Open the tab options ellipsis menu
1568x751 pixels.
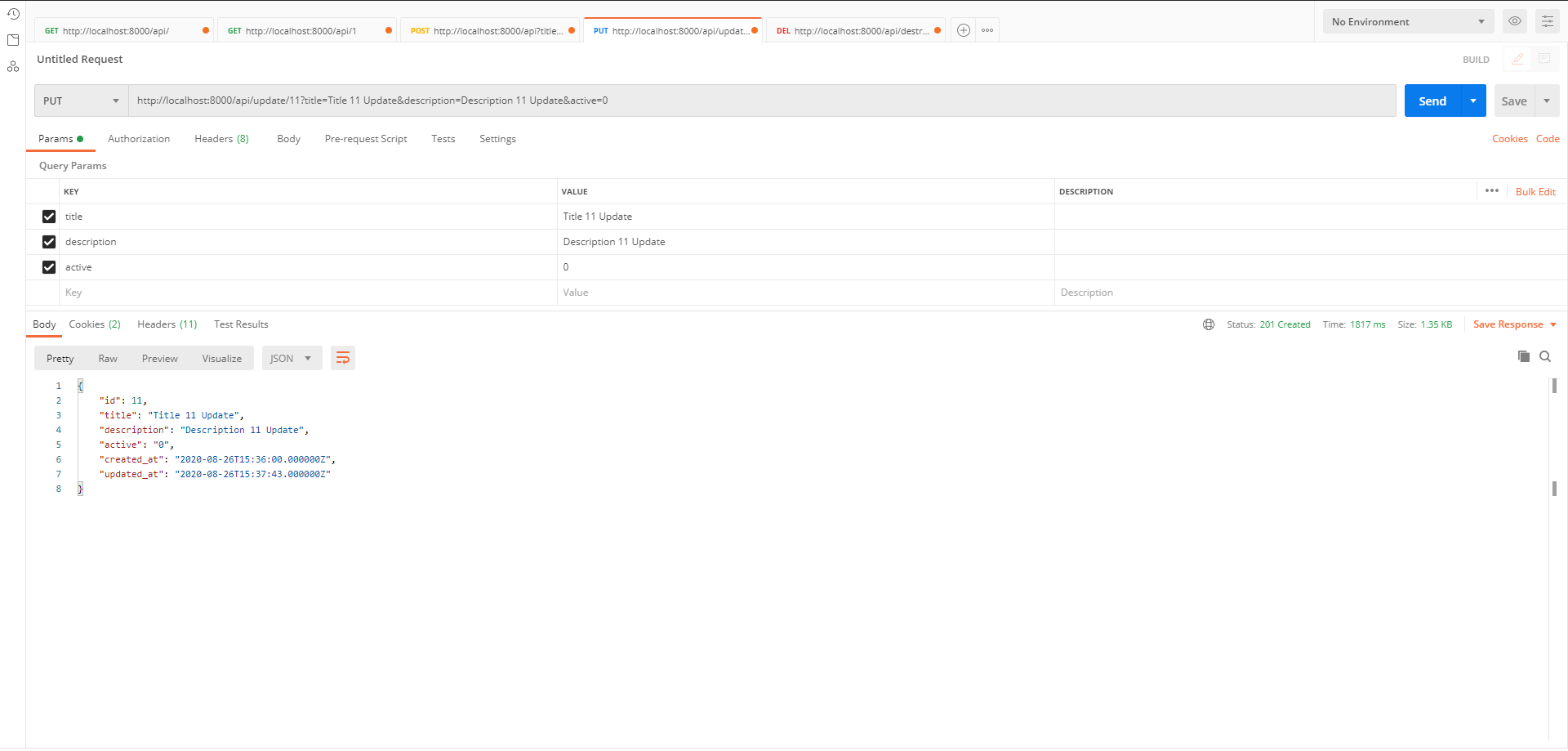(x=987, y=30)
